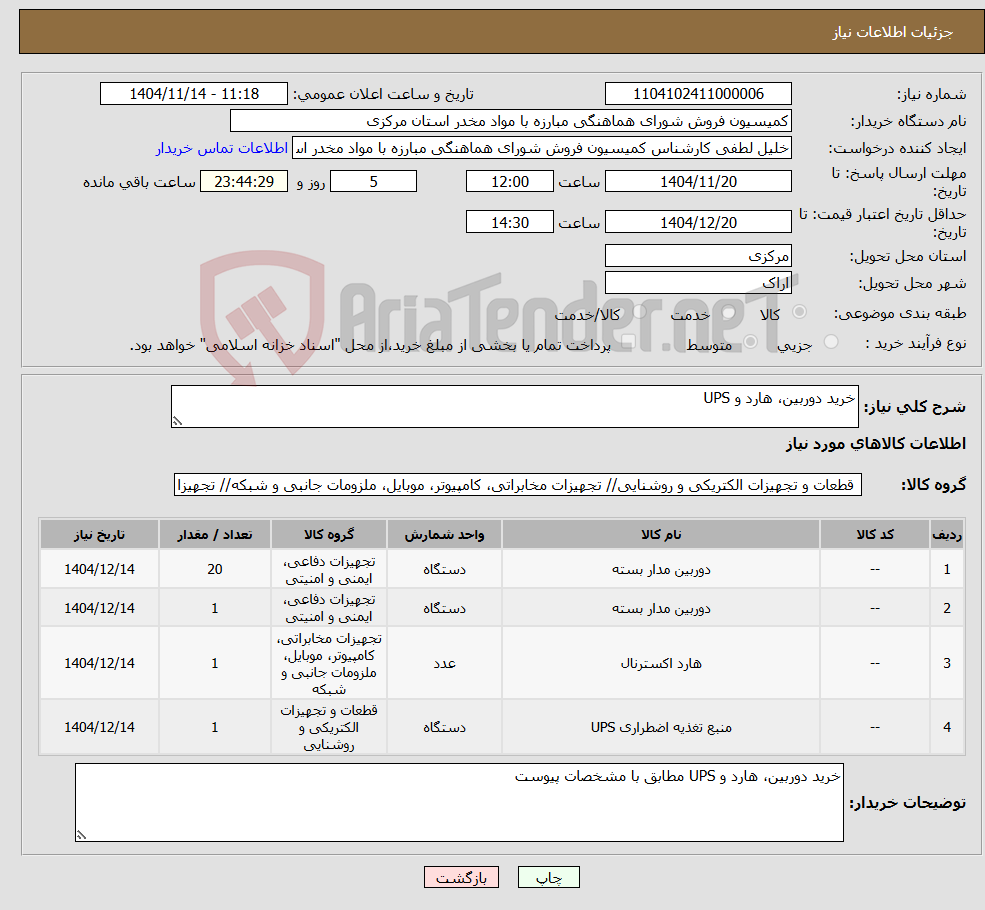Screen dimensions: 985x910
Task: Click the هارد اکسترنال item name
Action: [661, 663]
